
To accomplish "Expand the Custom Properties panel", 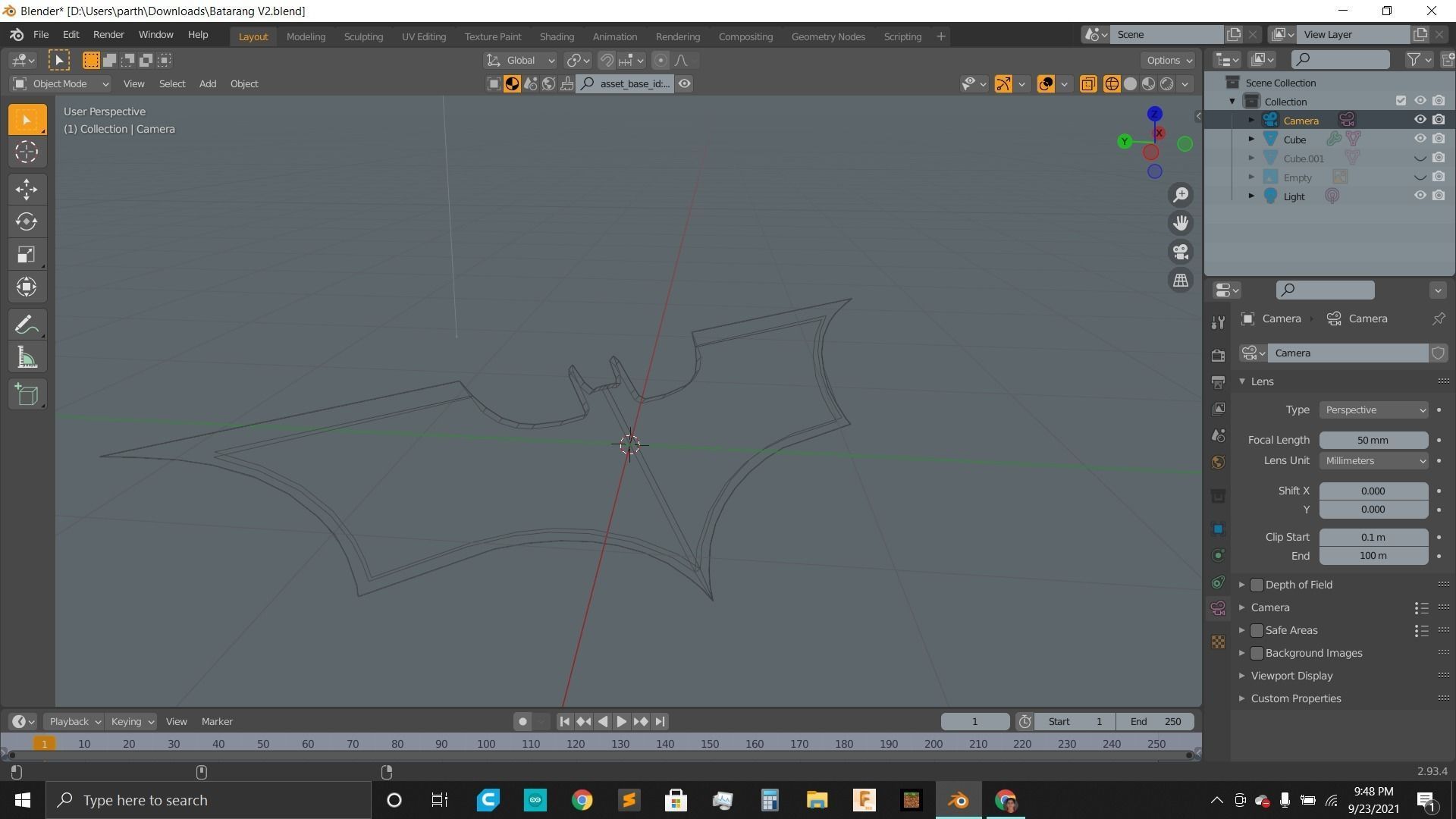I will [1295, 698].
